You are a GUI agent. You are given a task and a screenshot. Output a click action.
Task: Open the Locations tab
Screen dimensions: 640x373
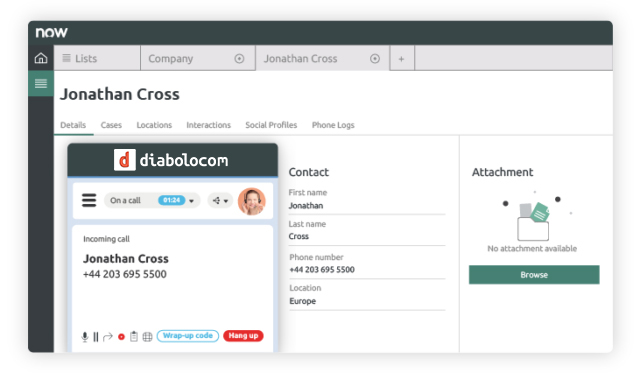154,125
